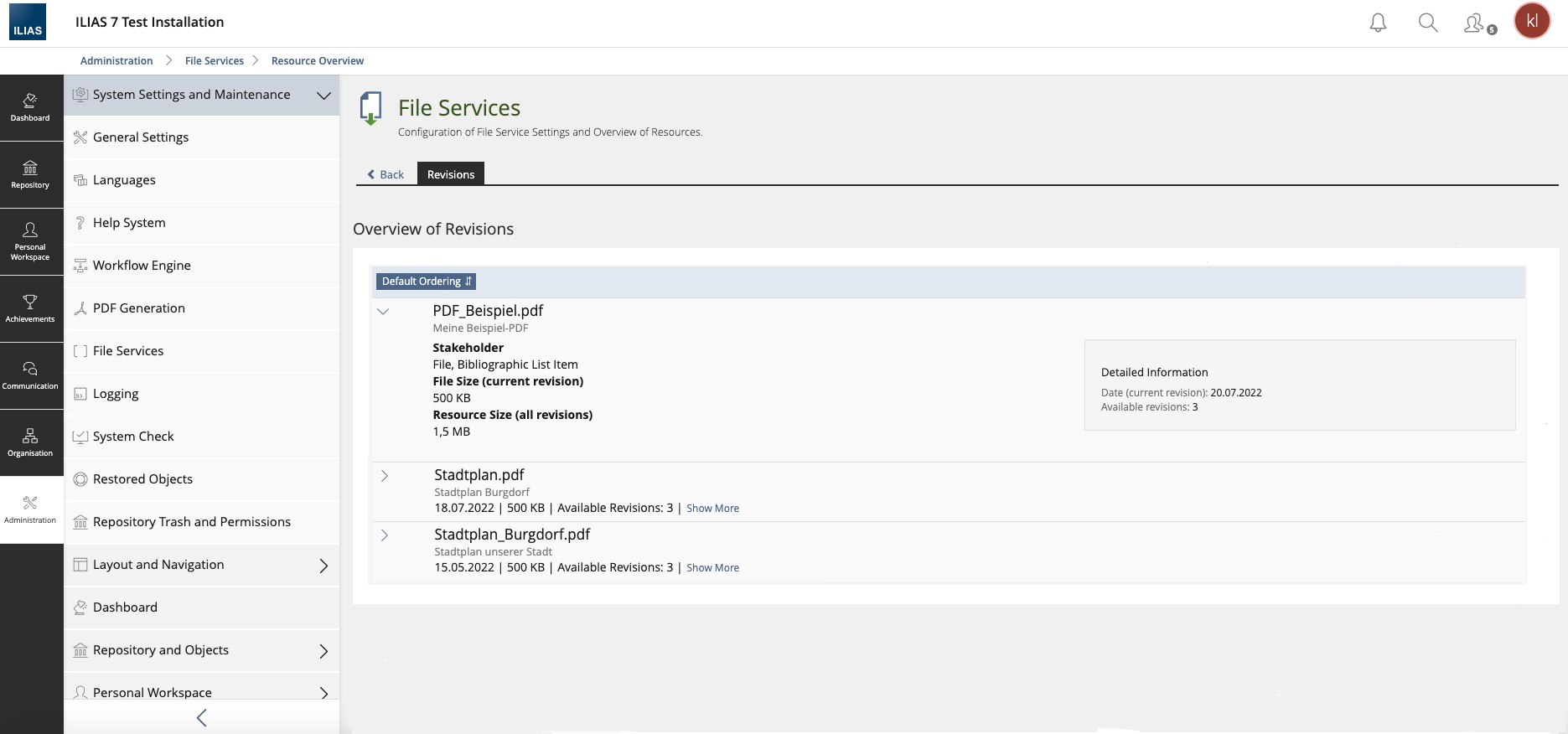Click the File Services breadcrumb link
This screenshot has height=734, width=1568.
click(215, 61)
